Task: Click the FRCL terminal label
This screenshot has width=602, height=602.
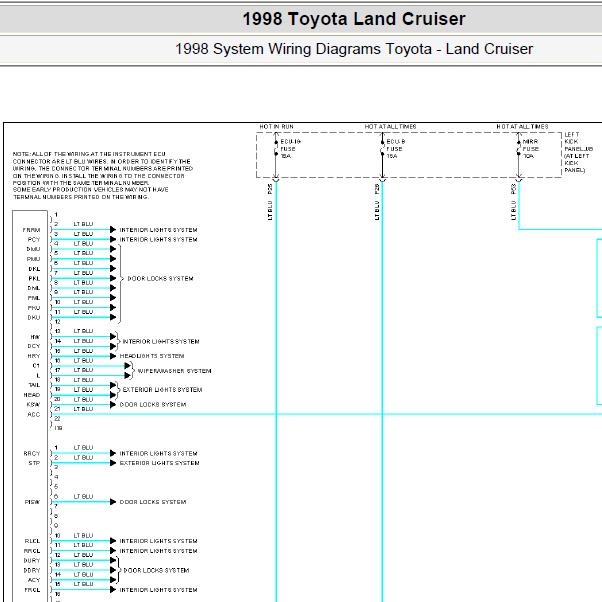Action: (x=32, y=590)
